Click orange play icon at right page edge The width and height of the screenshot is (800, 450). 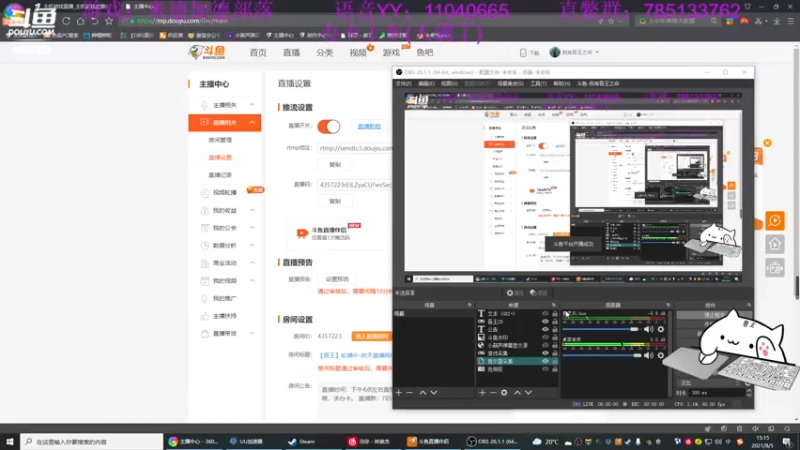pyautogui.click(x=774, y=221)
